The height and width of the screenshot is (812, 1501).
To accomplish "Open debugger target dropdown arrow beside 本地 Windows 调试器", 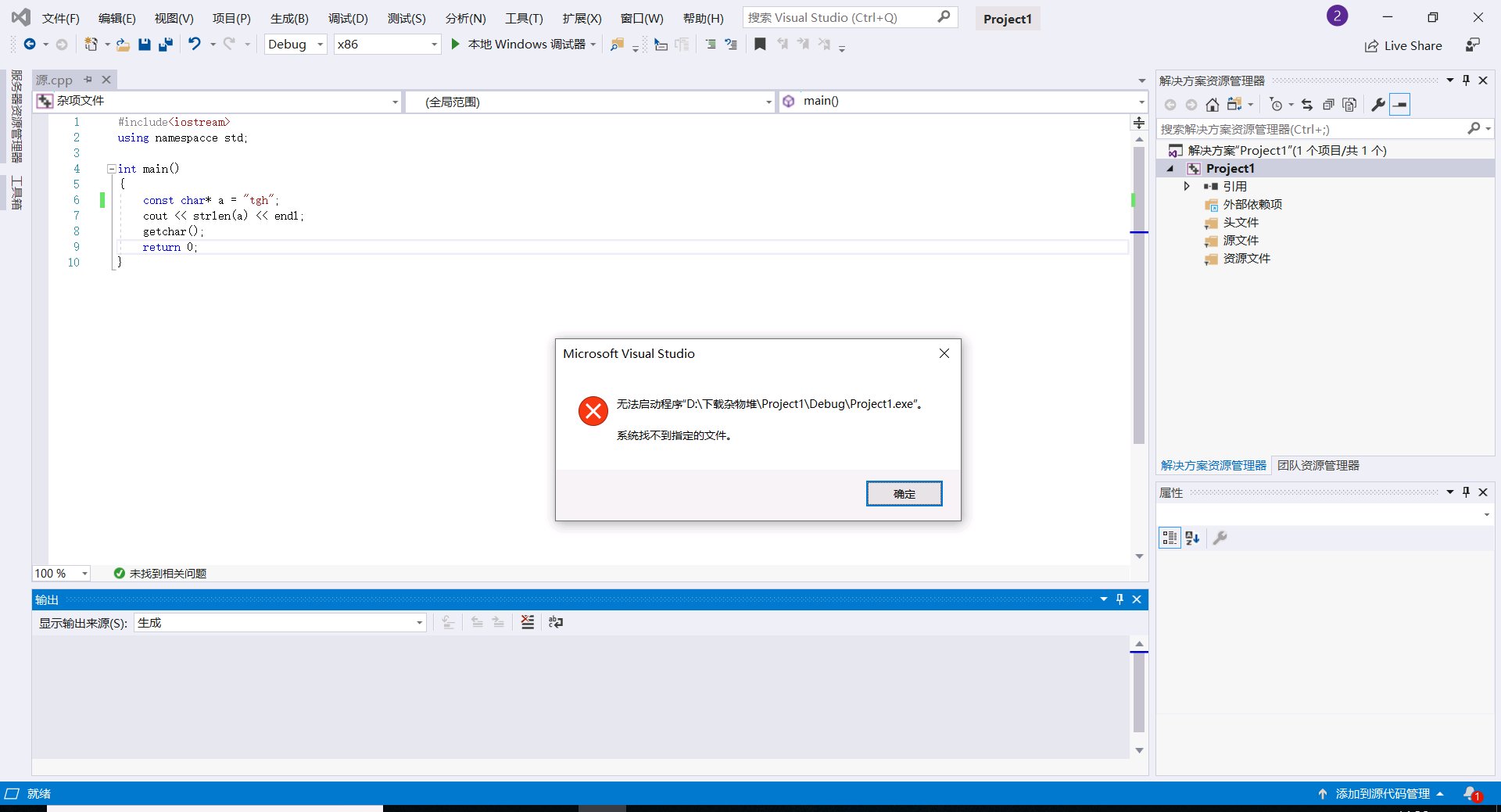I will pos(593,45).
